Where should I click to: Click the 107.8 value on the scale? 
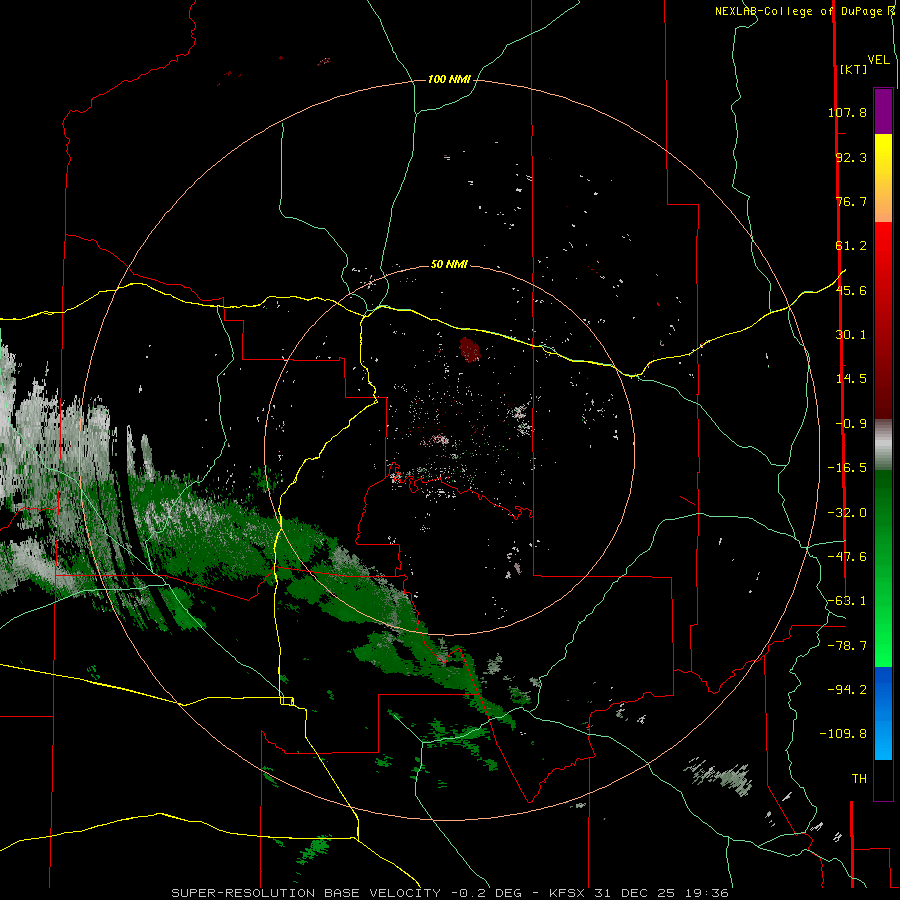coord(847,112)
